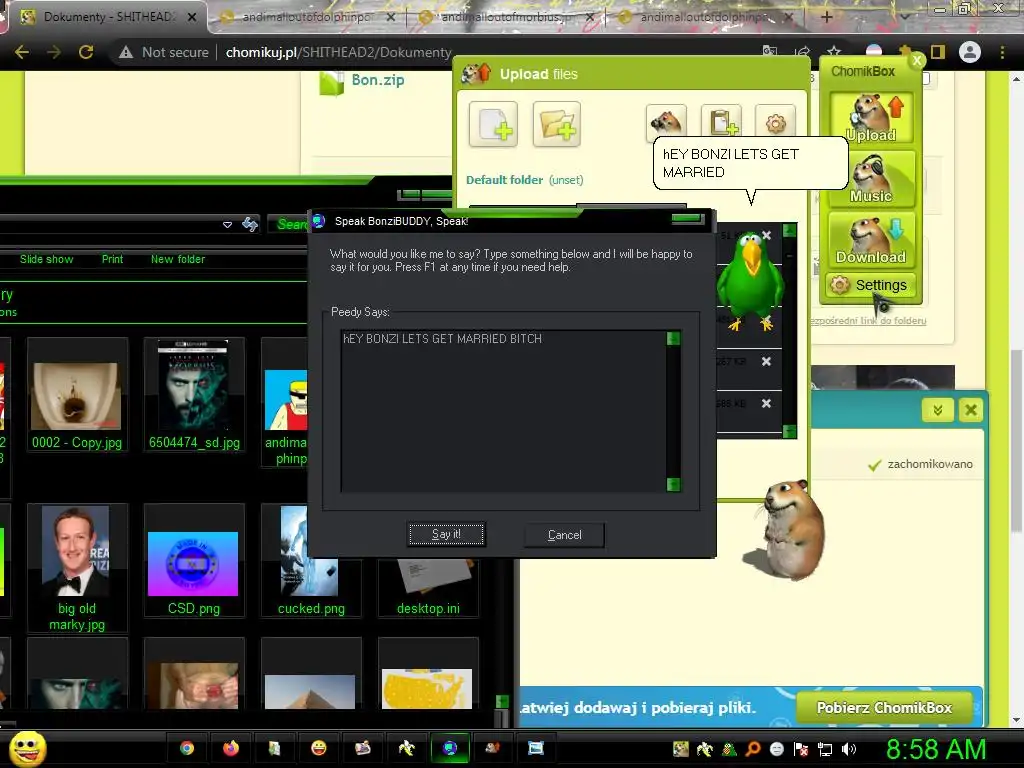Click the page scrollbar down arrow
The height and width of the screenshot is (768, 1024).
(x=1016, y=720)
